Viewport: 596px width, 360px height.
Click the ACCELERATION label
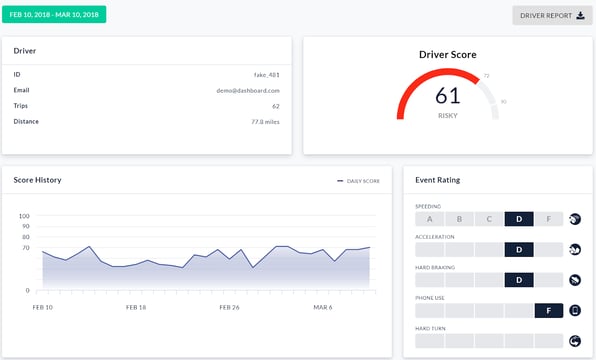pyautogui.click(x=434, y=237)
